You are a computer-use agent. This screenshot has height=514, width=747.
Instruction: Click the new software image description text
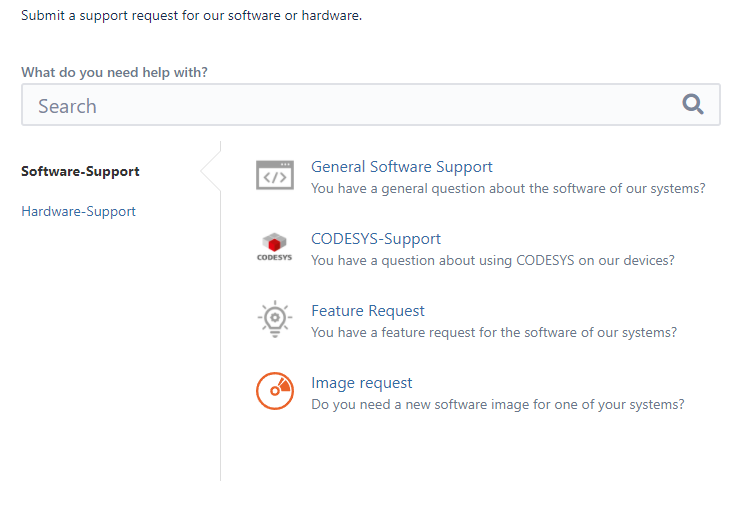pyautogui.click(x=498, y=404)
